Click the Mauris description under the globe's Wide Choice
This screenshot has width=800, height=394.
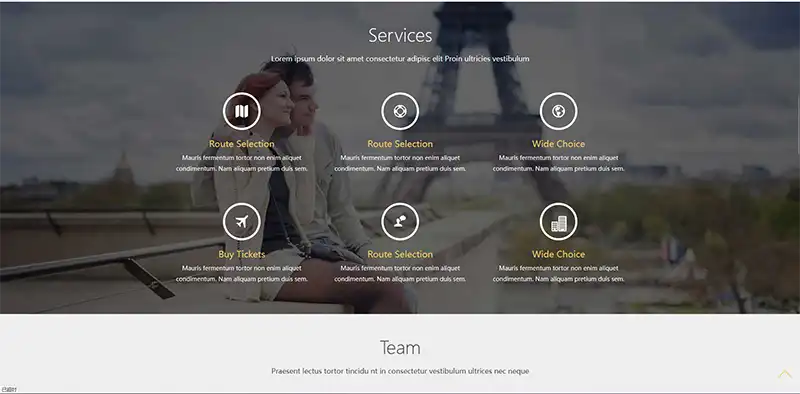coord(559,163)
